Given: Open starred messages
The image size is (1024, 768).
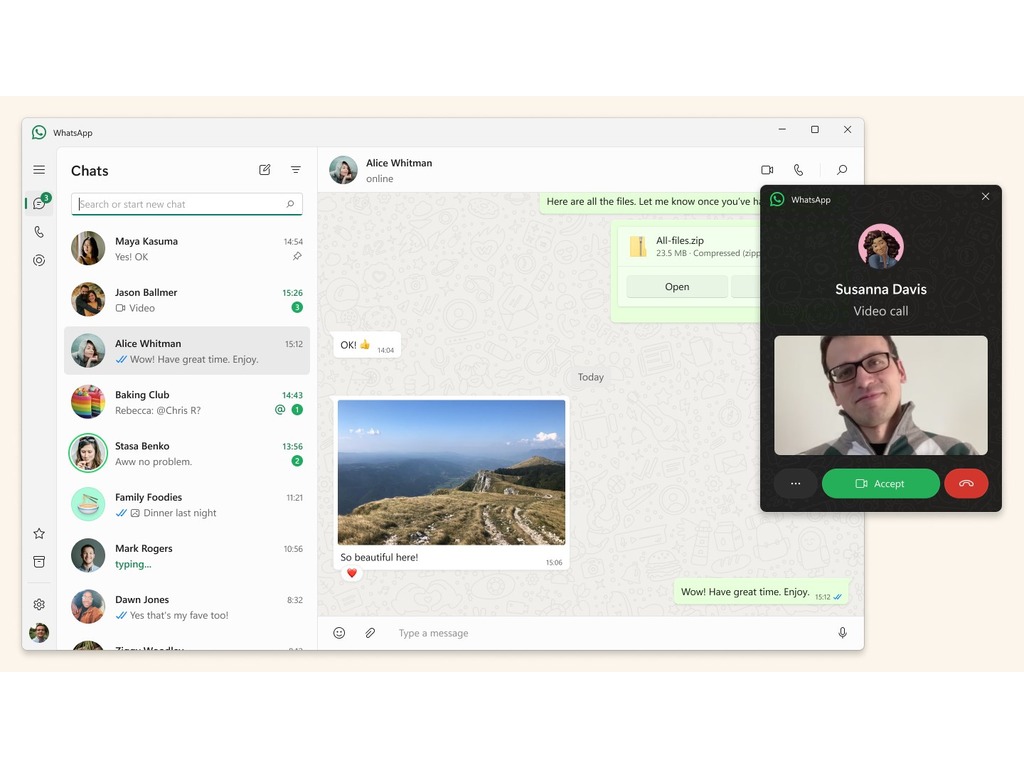Looking at the screenshot, I should click(x=39, y=534).
